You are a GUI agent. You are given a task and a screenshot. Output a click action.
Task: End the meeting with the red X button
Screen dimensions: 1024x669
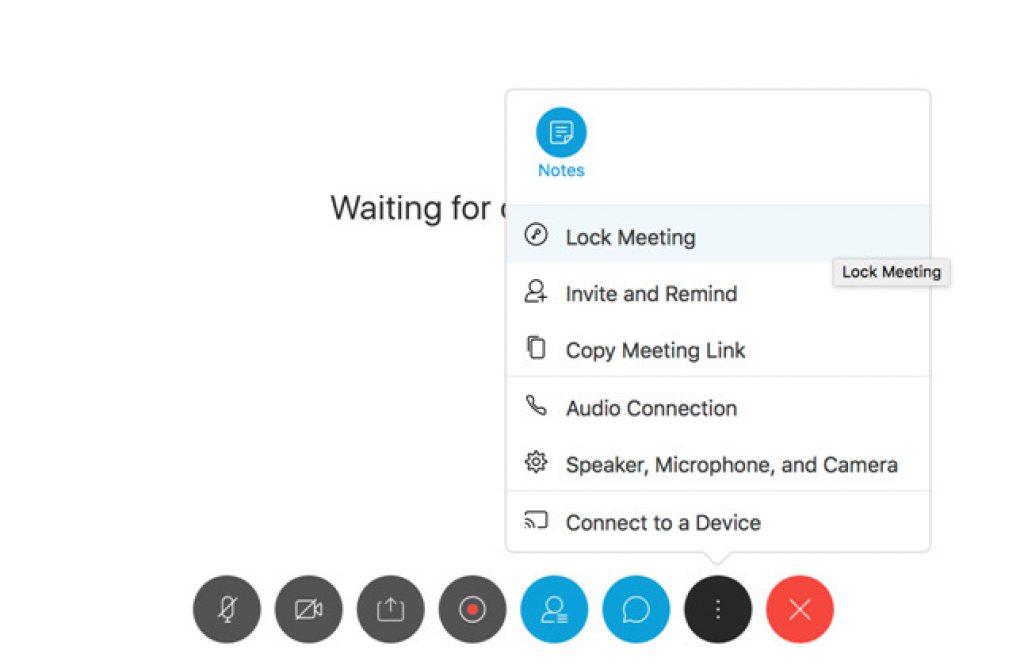pos(800,609)
